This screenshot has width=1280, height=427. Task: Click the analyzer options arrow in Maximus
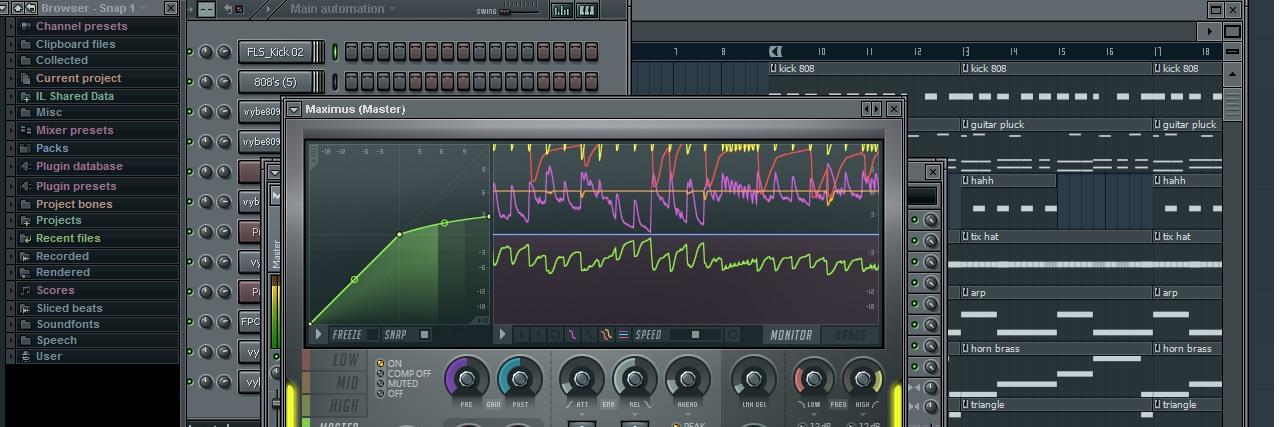(x=503, y=335)
